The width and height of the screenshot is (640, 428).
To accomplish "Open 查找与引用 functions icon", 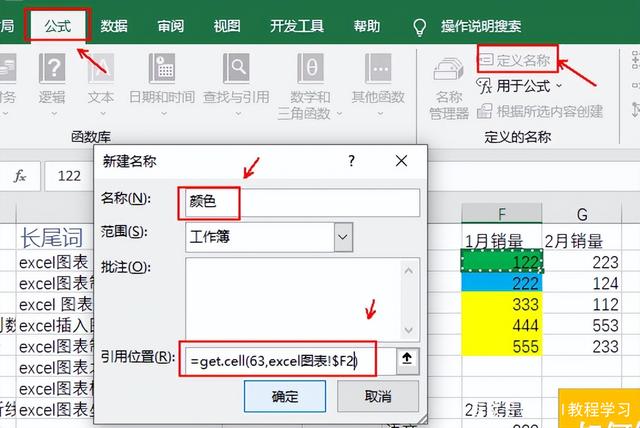I will pos(236,69).
